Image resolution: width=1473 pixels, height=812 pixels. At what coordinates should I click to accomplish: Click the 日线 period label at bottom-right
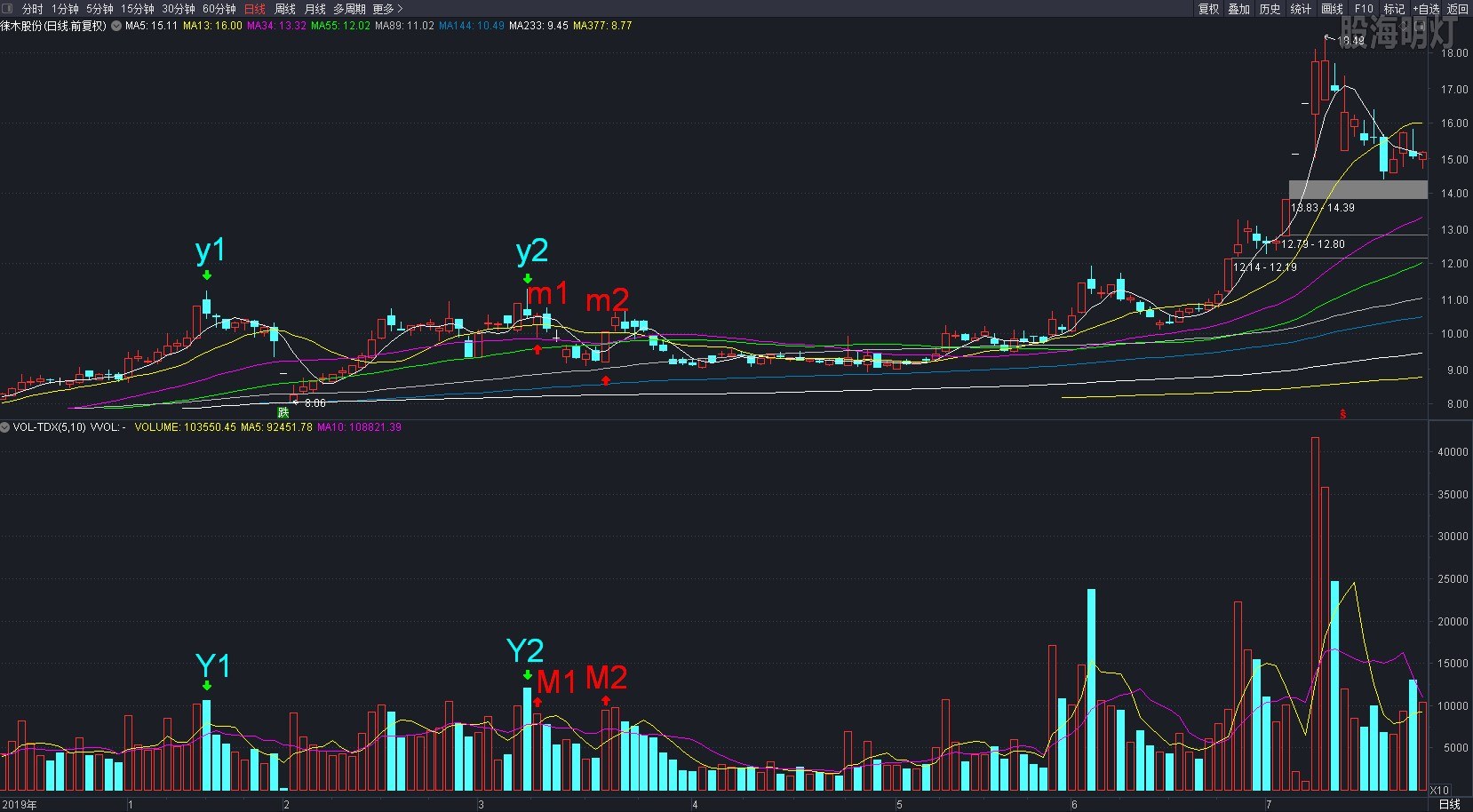click(x=1449, y=804)
